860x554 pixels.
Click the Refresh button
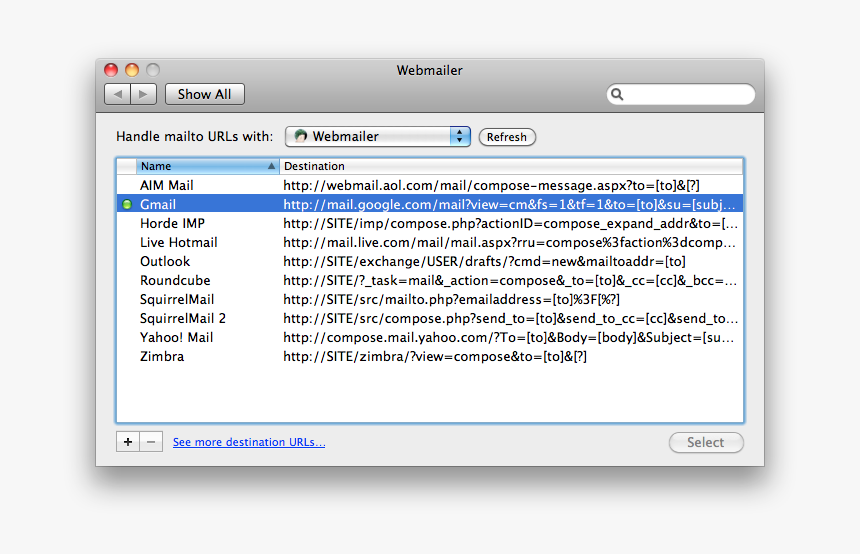coord(507,137)
